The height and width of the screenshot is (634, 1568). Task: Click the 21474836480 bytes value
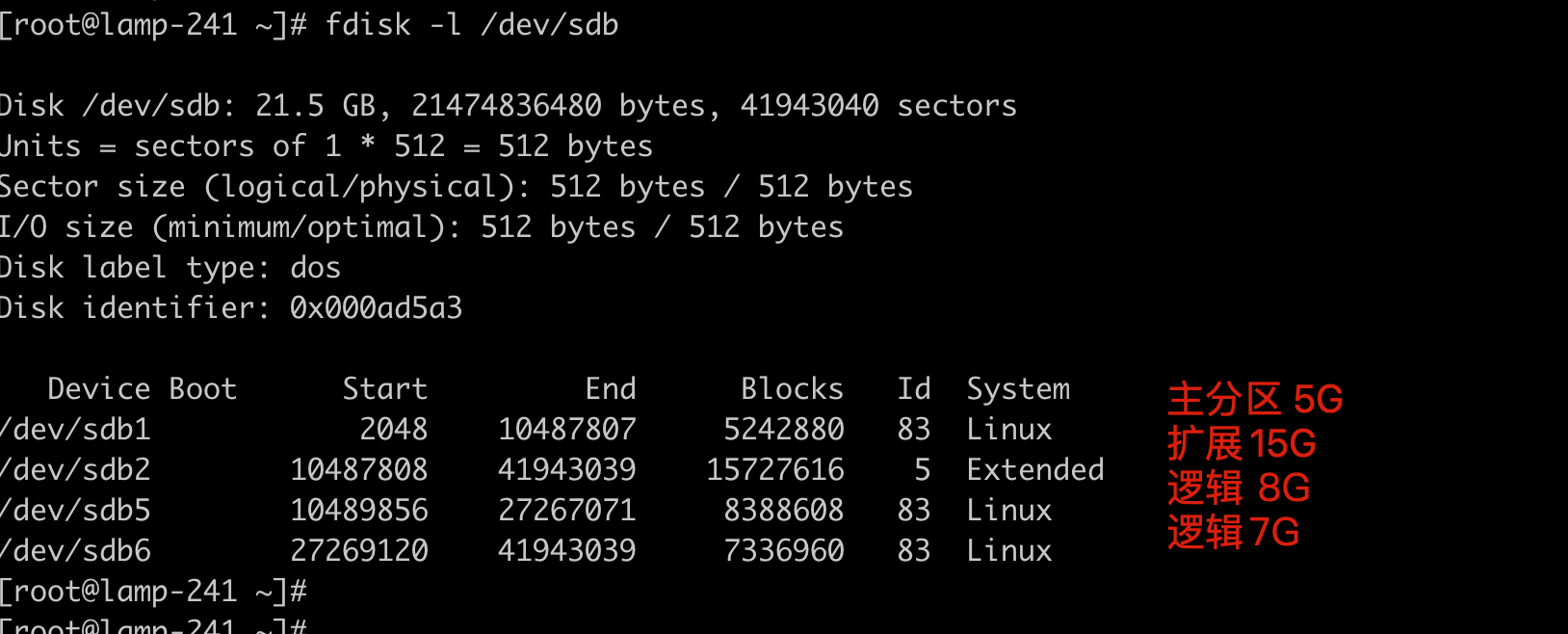point(507,105)
